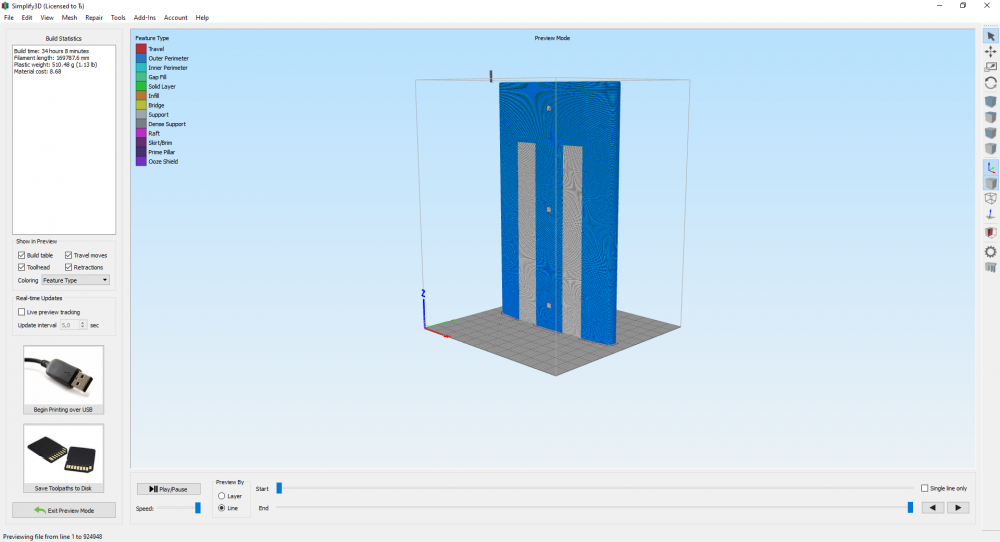Click Begin Printing over USB label
This screenshot has width=1000, height=542.
63,409
